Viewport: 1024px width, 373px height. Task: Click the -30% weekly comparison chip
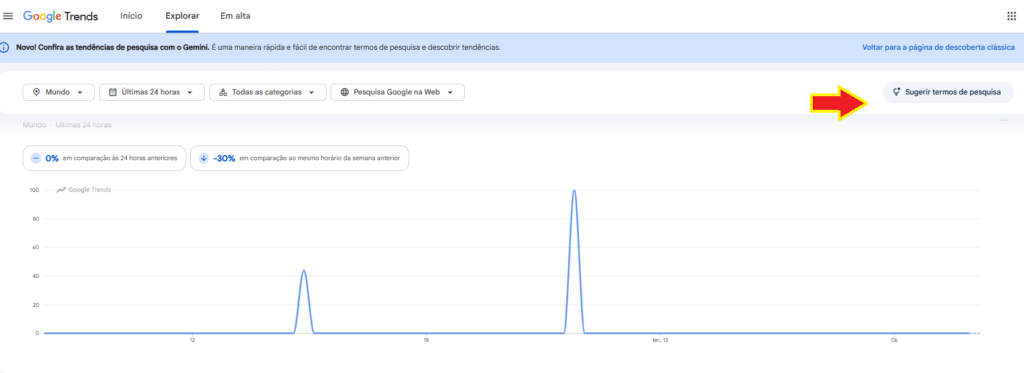300,158
